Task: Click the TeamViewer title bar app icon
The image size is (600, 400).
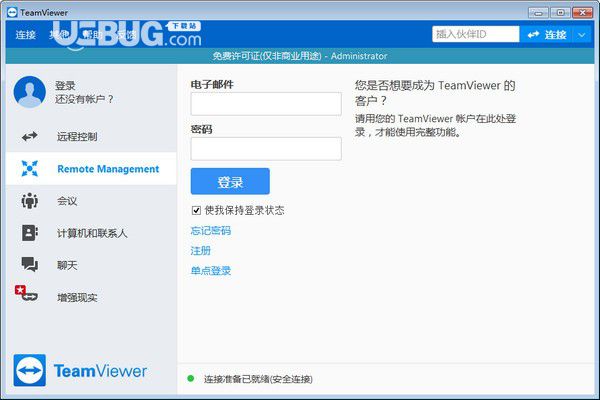Action: pyautogui.click(x=12, y=12)
